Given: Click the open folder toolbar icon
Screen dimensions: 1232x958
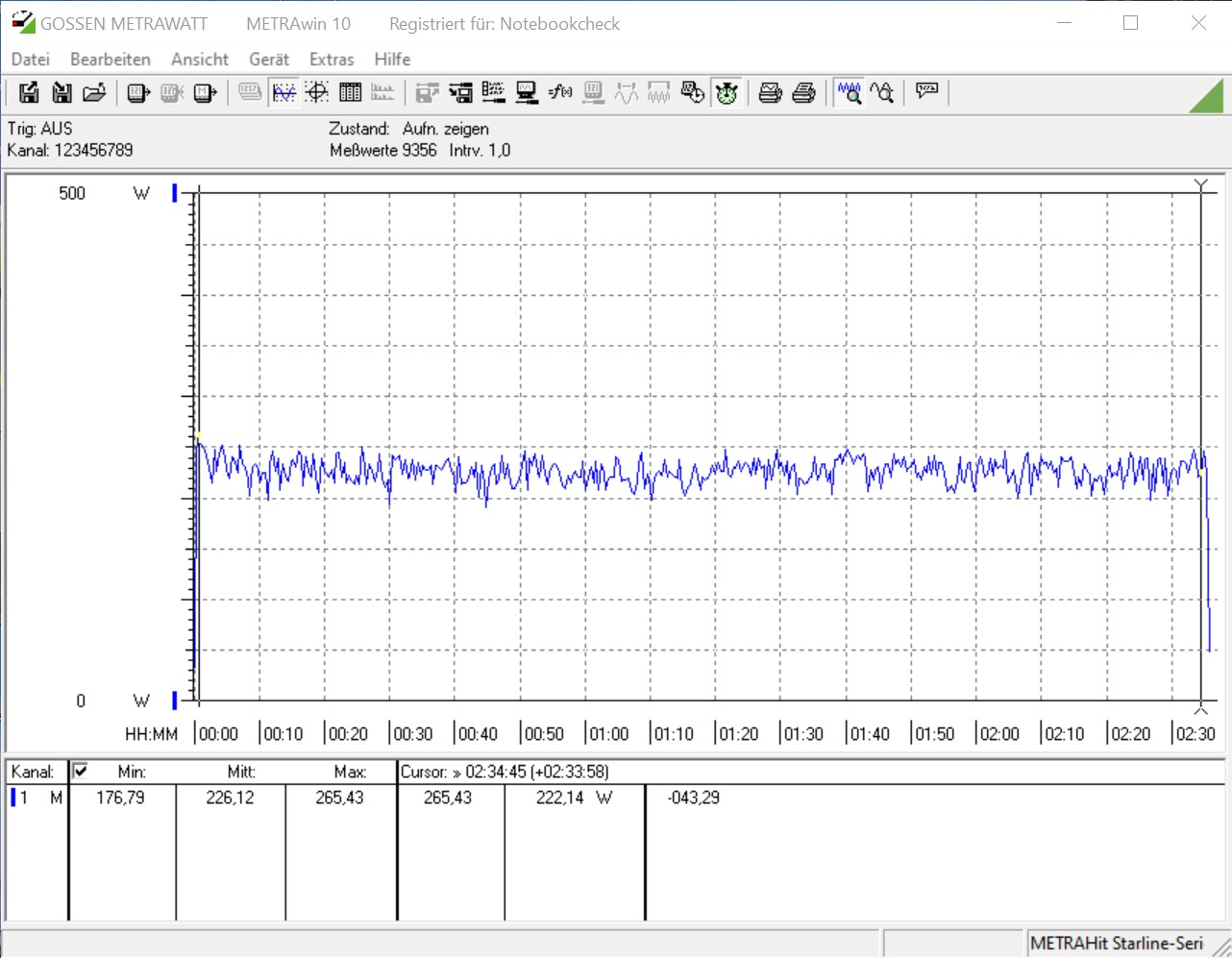Looking at the screenshot, I should point(94,92).
